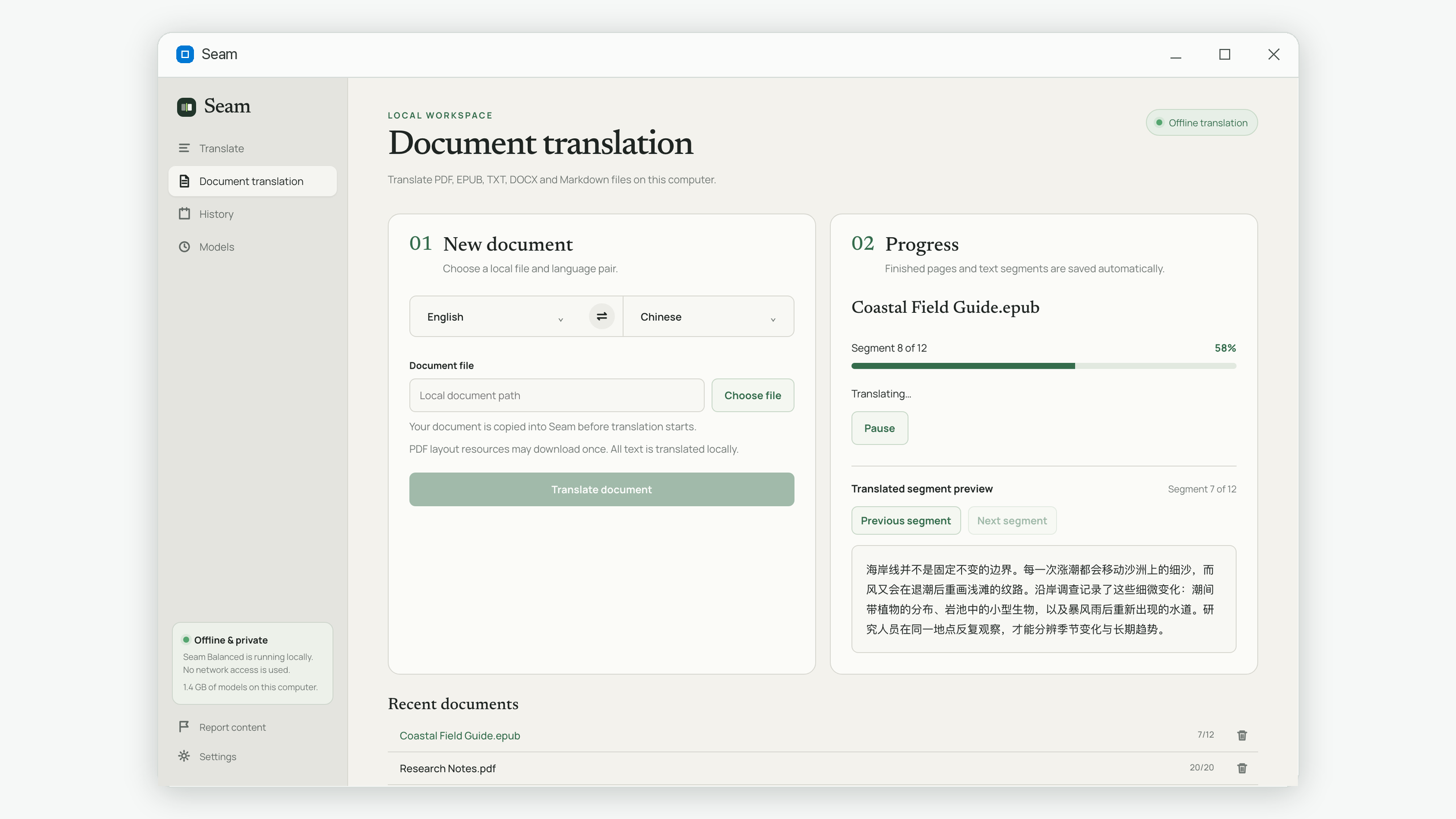
Task: Delete Research Notes.pdf from recents
Action: 1242,768
